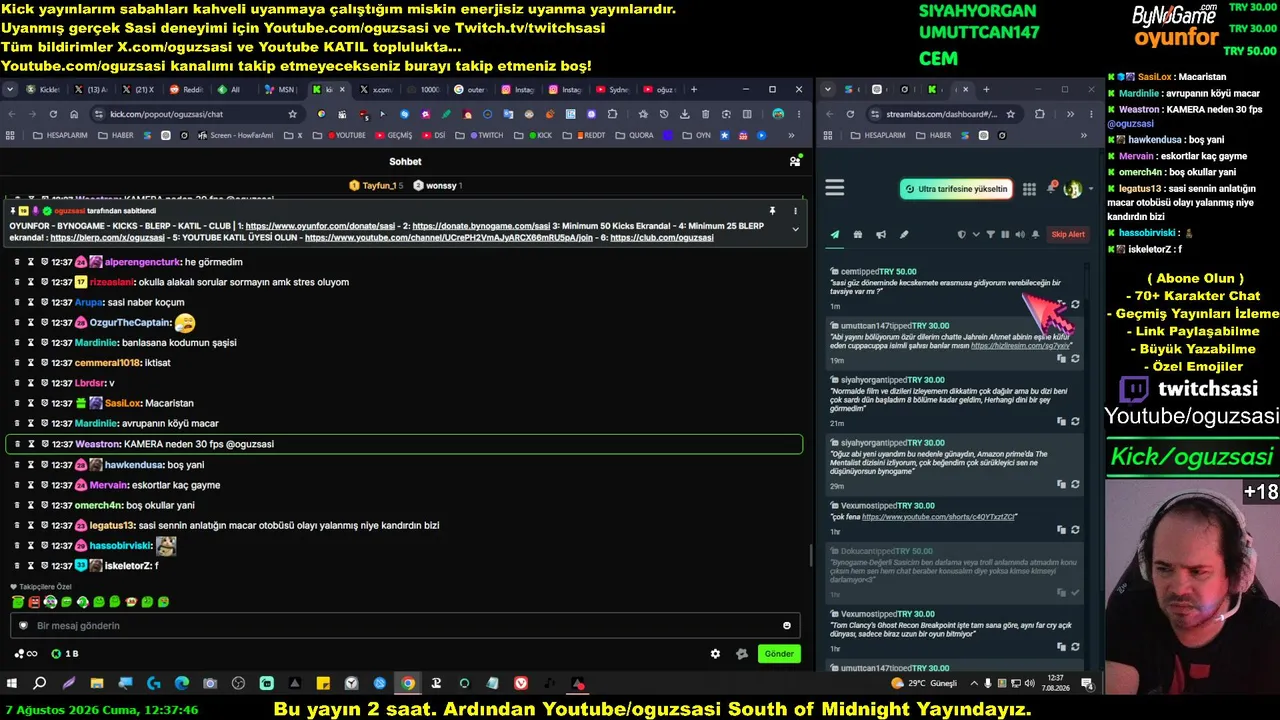The image size is (1280, 720).
Task: Click the chat users icon beside Sohbet
Action: pos(795,161)
